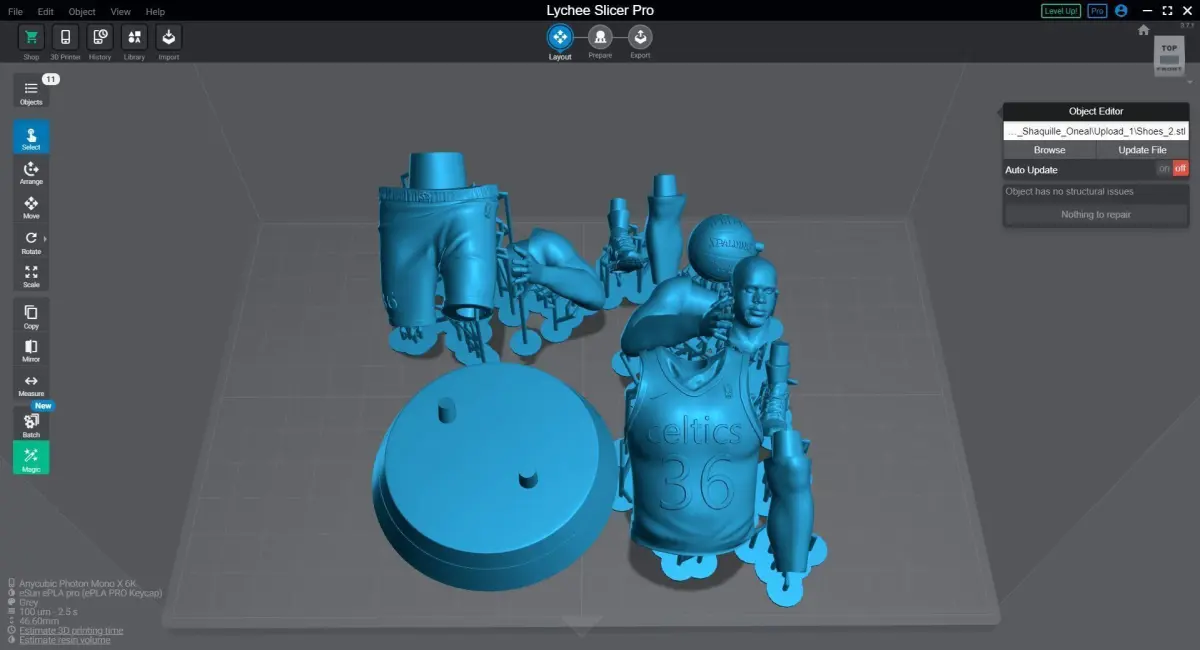Activate the Measure tool
The height and width of the screenshot is (650, 1200).
(31, 385)
